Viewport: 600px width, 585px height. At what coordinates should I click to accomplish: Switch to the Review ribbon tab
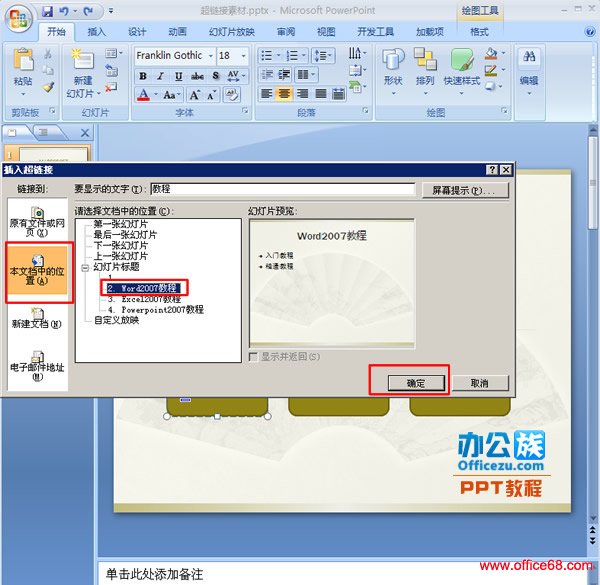pos(286,32)
